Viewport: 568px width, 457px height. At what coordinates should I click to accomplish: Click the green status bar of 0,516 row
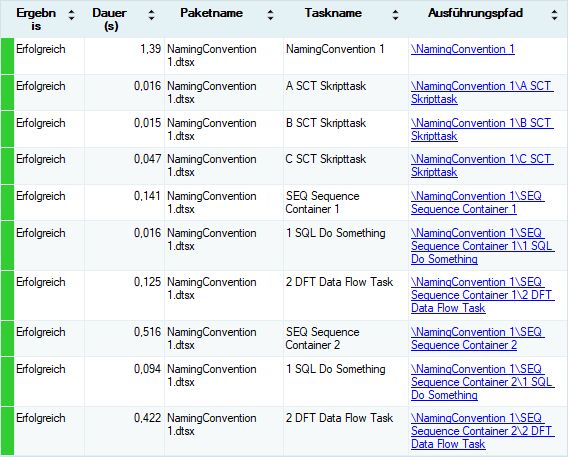click(x=7, y=338)
